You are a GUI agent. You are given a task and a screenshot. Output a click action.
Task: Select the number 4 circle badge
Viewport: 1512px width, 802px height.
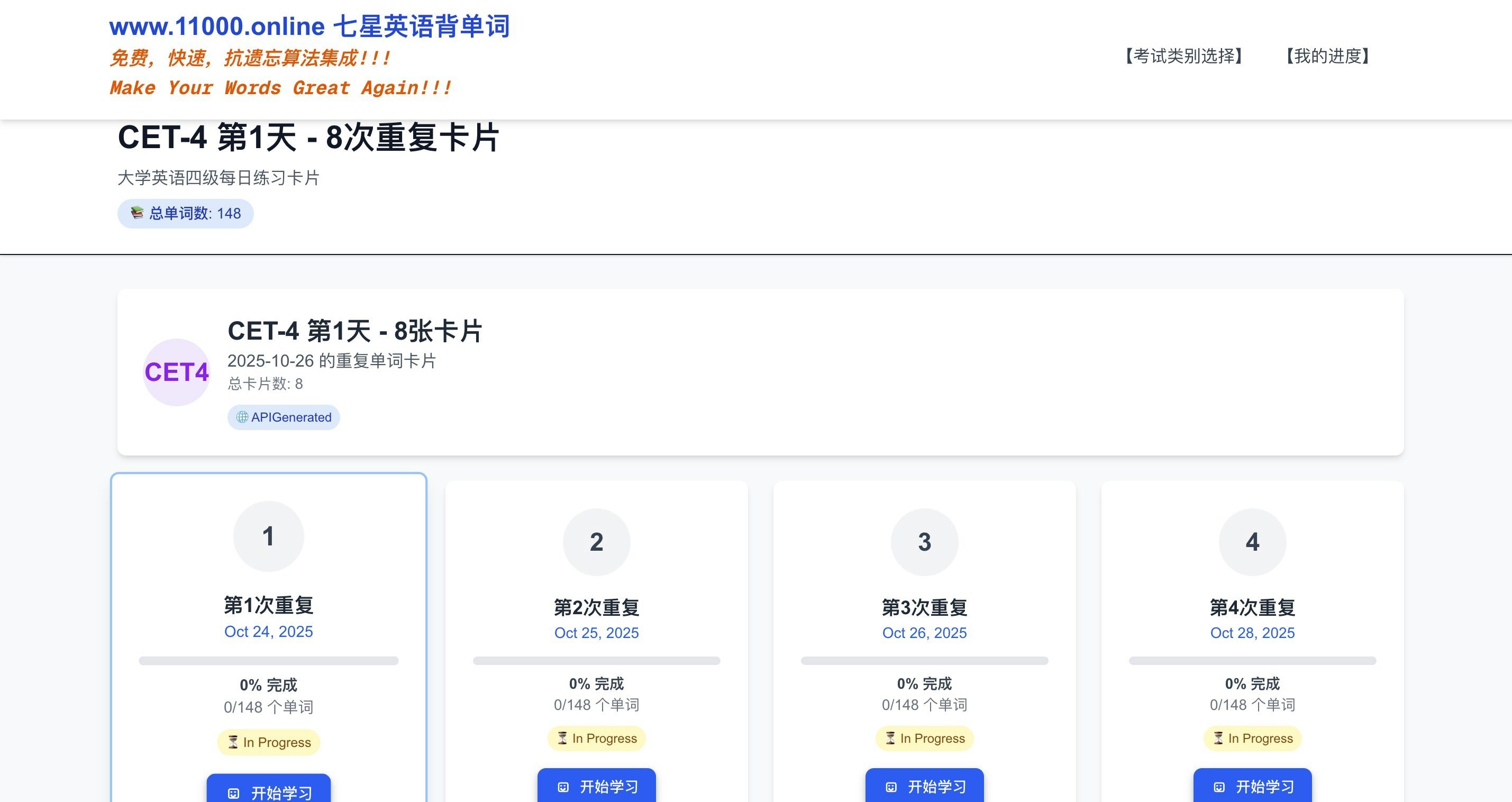[1253, 542]
